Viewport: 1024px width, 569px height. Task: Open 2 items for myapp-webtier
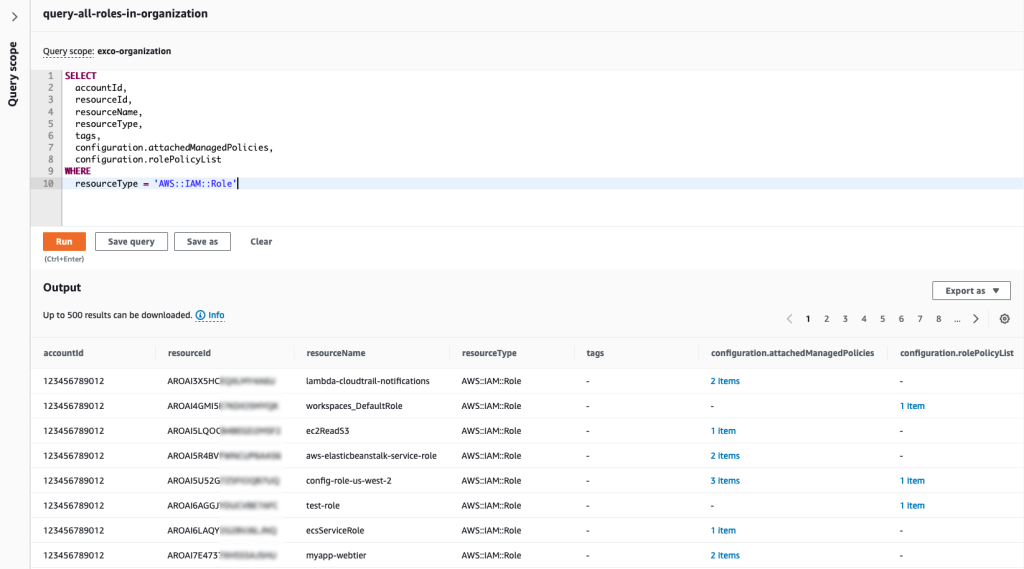pos(725,555)
